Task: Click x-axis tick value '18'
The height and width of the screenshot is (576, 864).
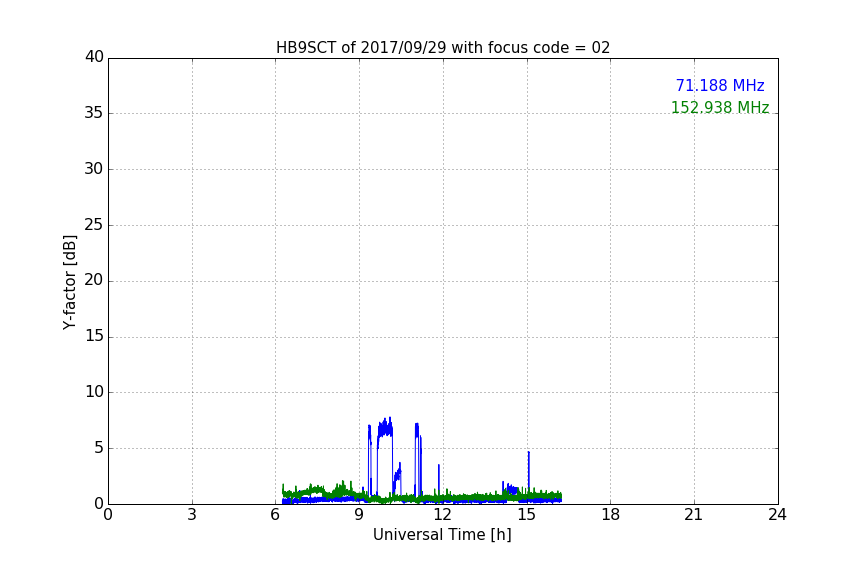Action: click(x=611, y=515)
